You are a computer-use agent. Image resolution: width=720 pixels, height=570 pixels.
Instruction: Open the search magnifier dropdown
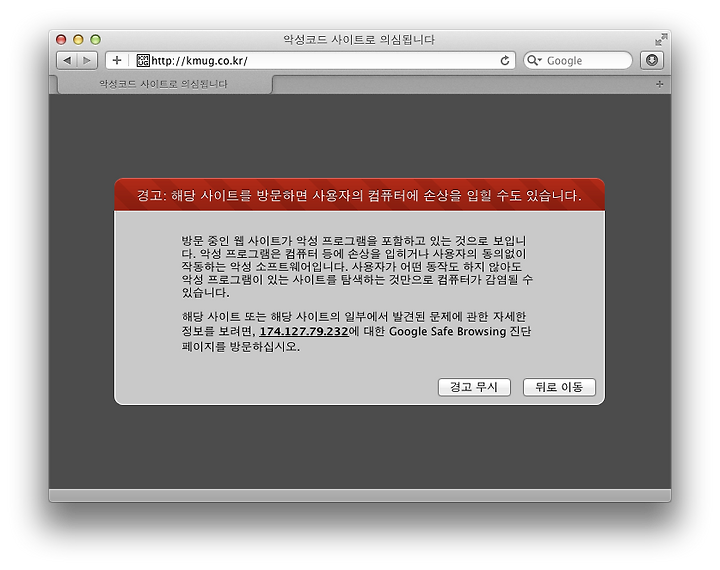tap(534, 61)
